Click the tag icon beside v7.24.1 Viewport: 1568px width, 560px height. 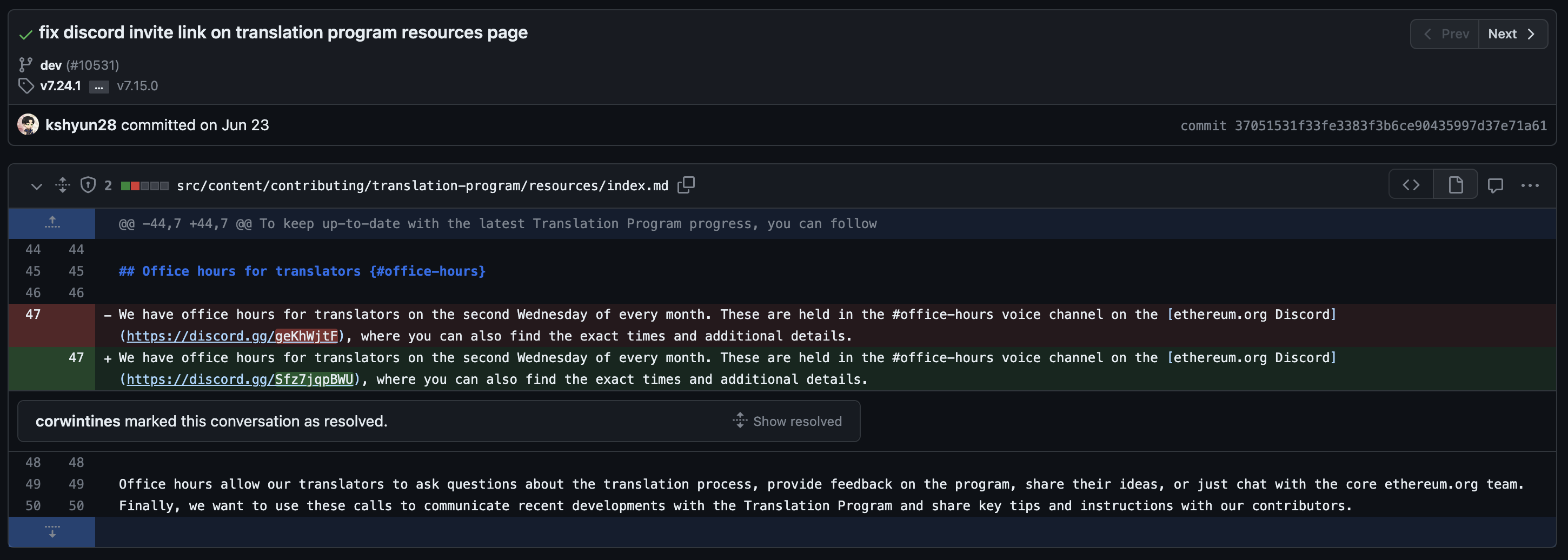(x=25, y=86)
